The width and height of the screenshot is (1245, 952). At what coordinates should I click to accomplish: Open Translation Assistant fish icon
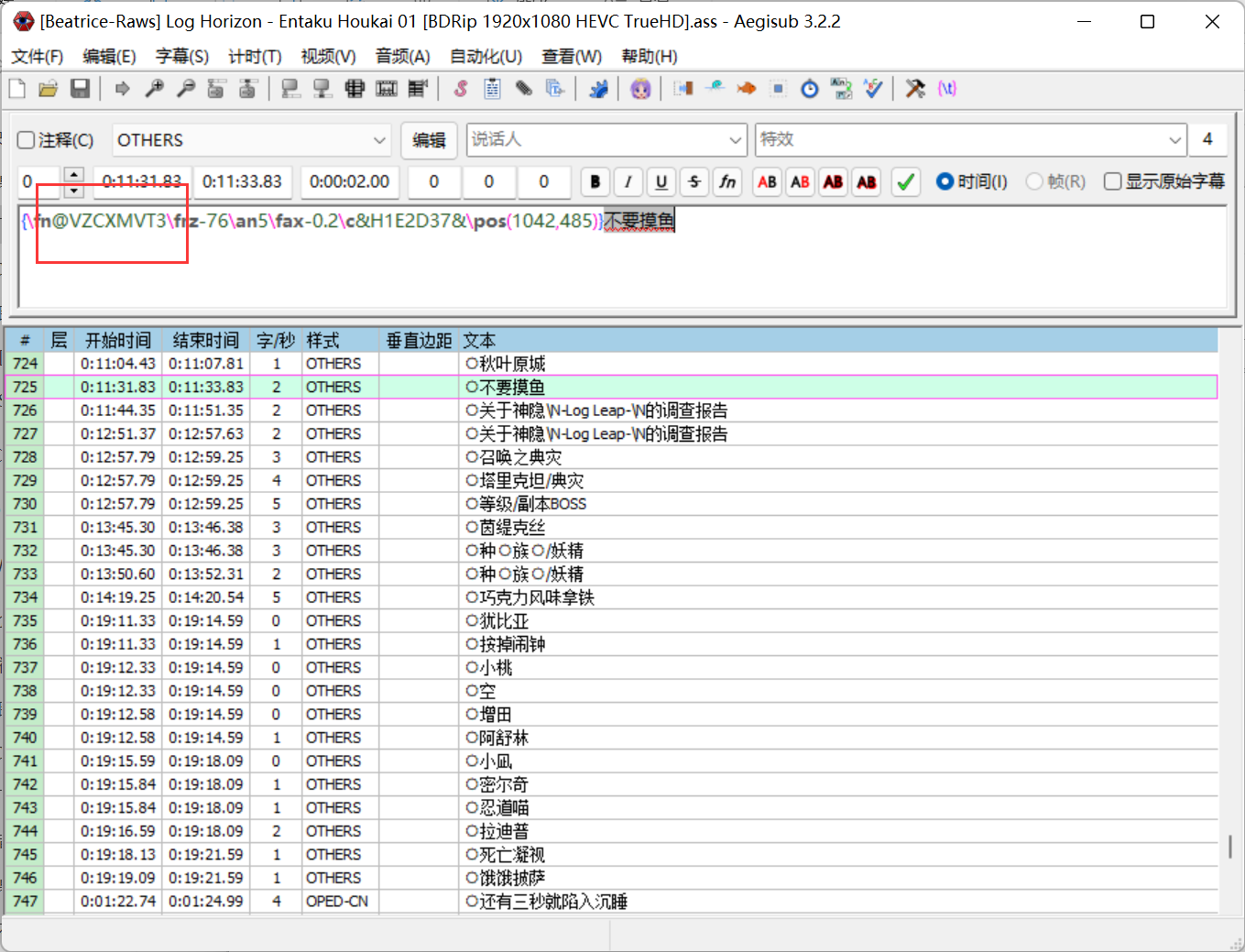coord(747,89)
